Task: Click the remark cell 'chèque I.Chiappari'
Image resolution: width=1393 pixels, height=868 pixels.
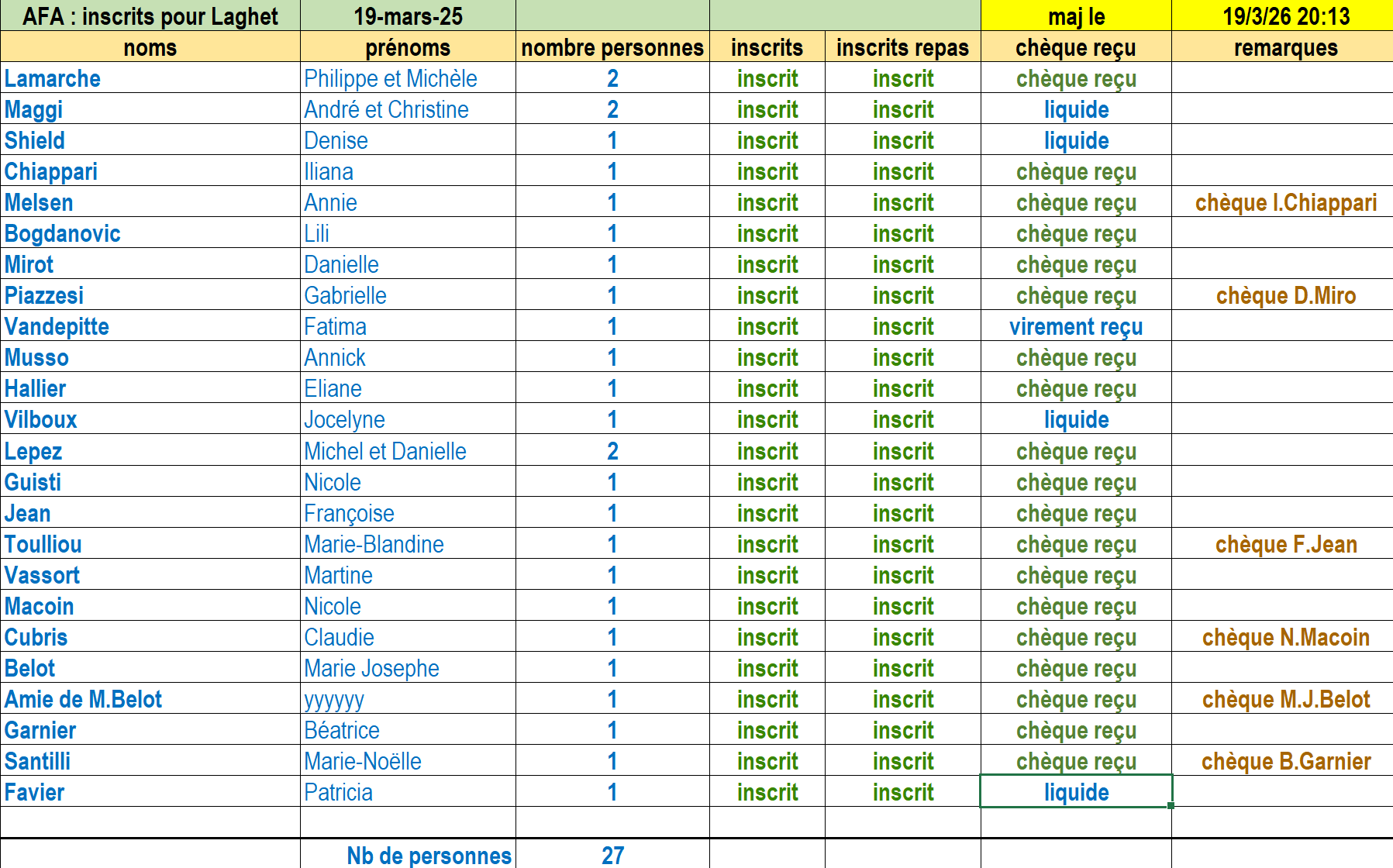Action: click(1285, 202)
